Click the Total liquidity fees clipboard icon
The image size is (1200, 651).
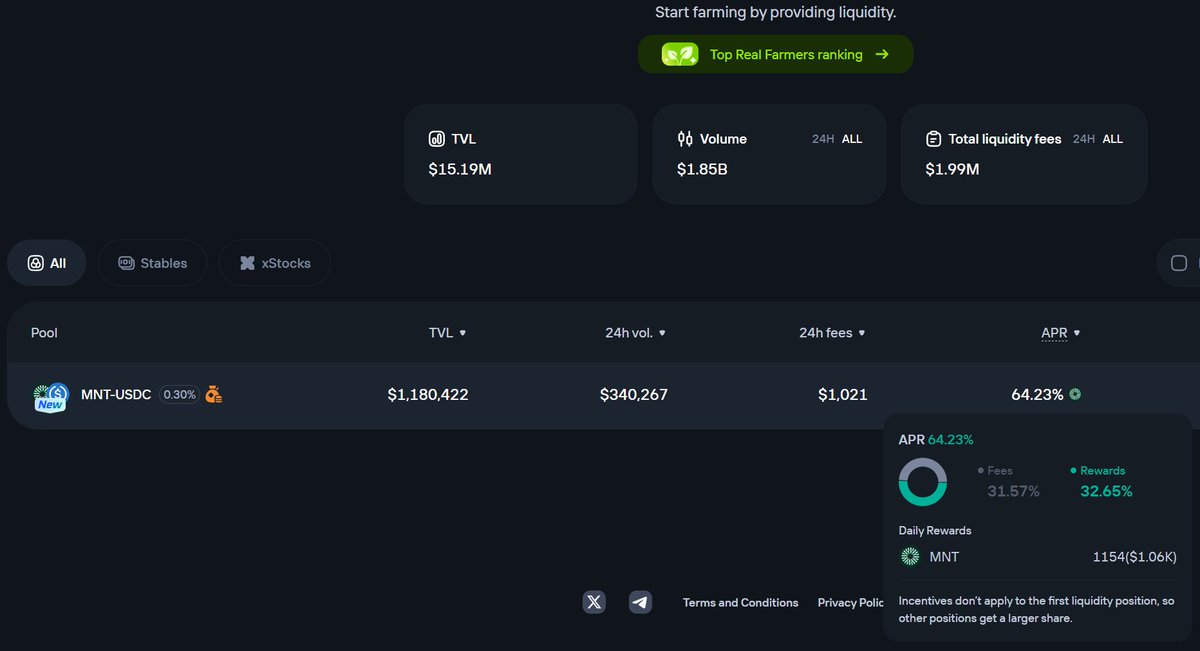(x=933, y=139)
